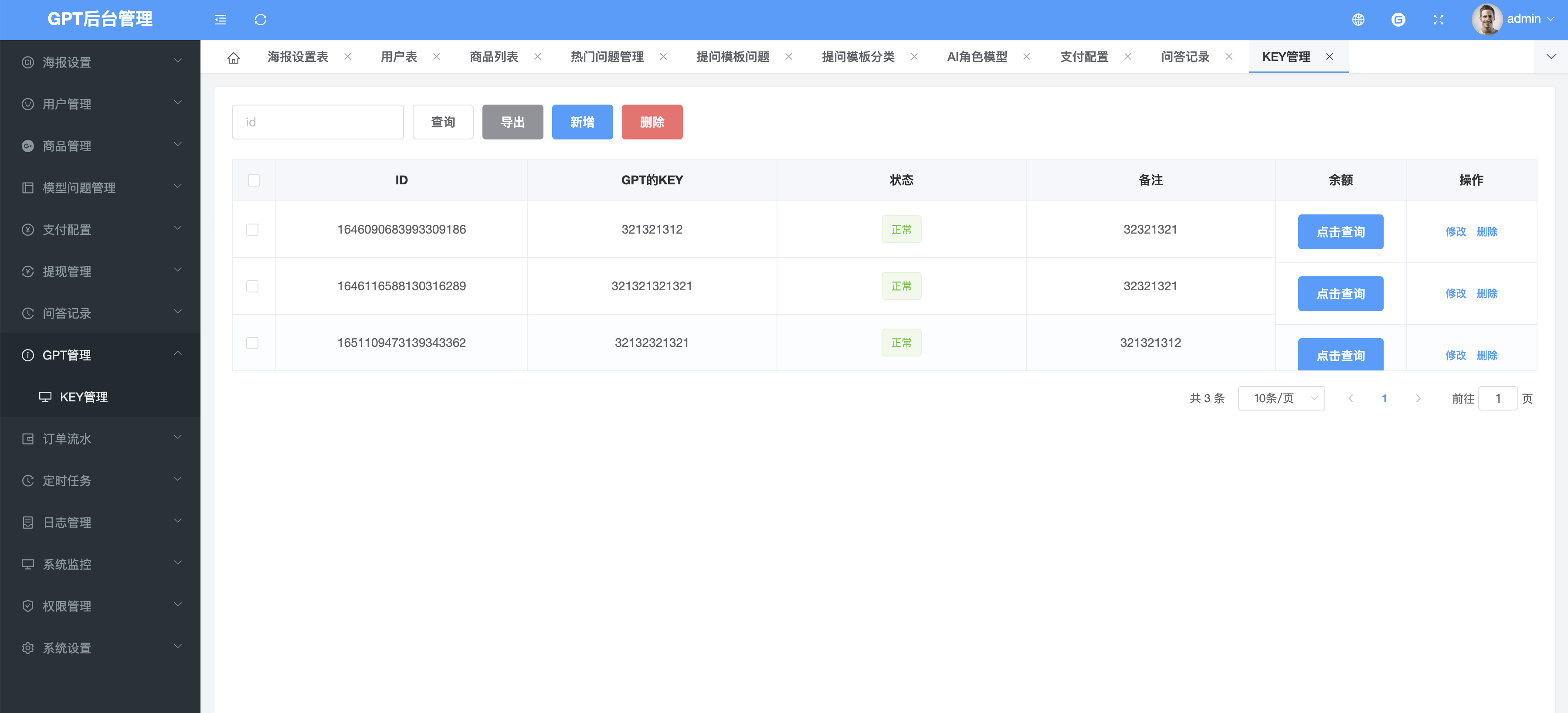Click 点击查询 balance button in second row
This screenshot has height=713, width=1568.
(x=1341, y=293)
